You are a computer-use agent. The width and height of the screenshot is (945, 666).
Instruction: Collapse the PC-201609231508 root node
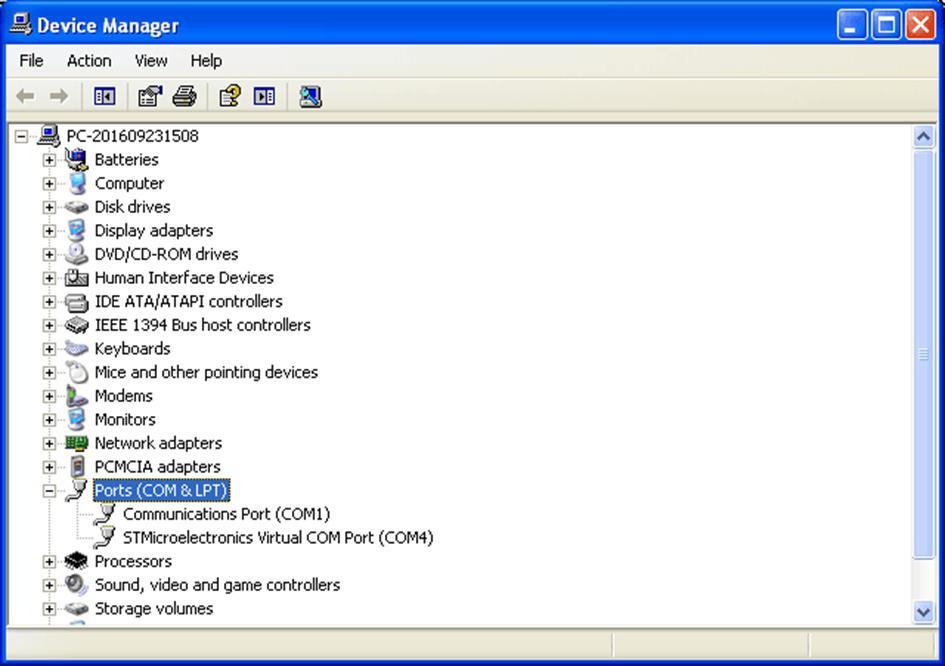click(x=21, y=136)
